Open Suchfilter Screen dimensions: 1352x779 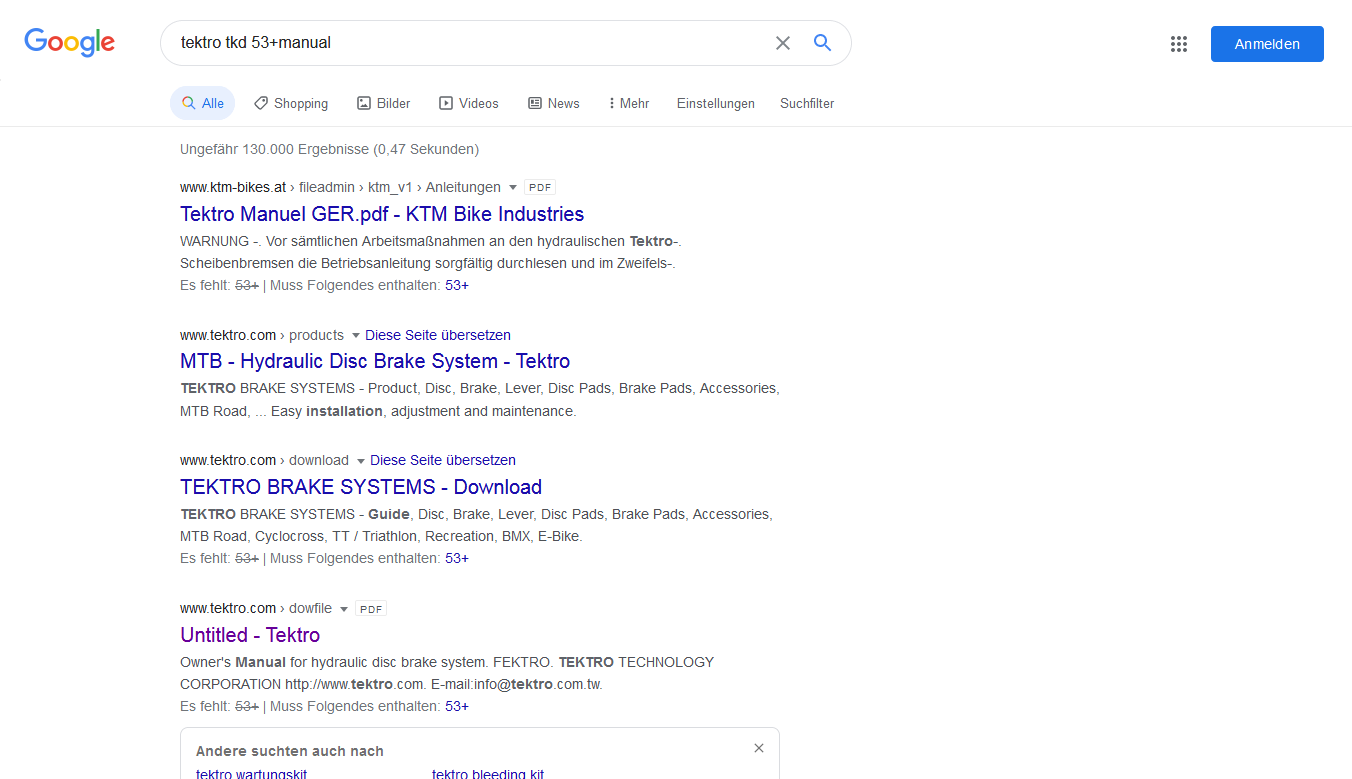tap(807, 103)
